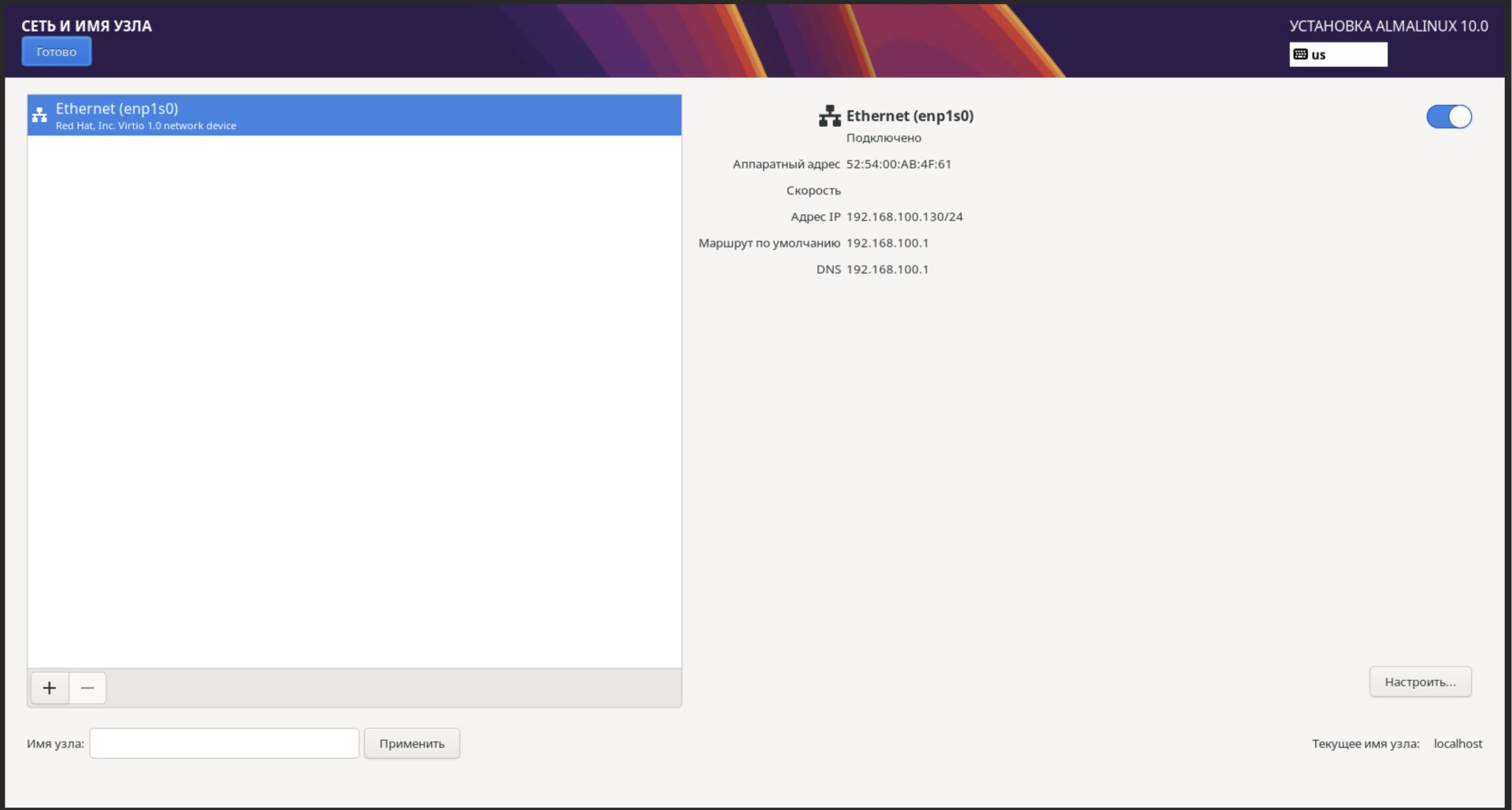The width and height of the screenshot is (1512, 810).
Task: Select the Ethernet (enp1s0) device in the list
Action: tap(354, 115)
